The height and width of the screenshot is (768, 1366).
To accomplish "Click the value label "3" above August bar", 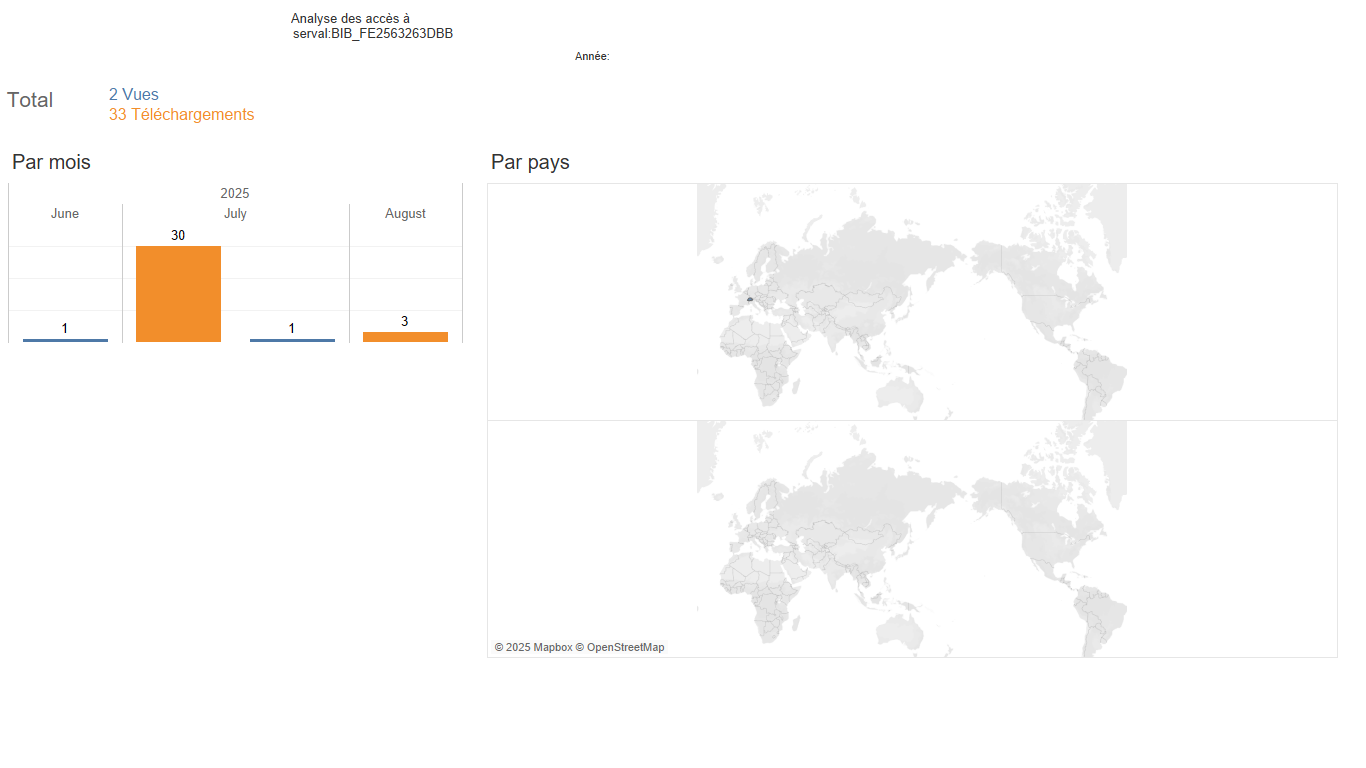I will (405, 322).
